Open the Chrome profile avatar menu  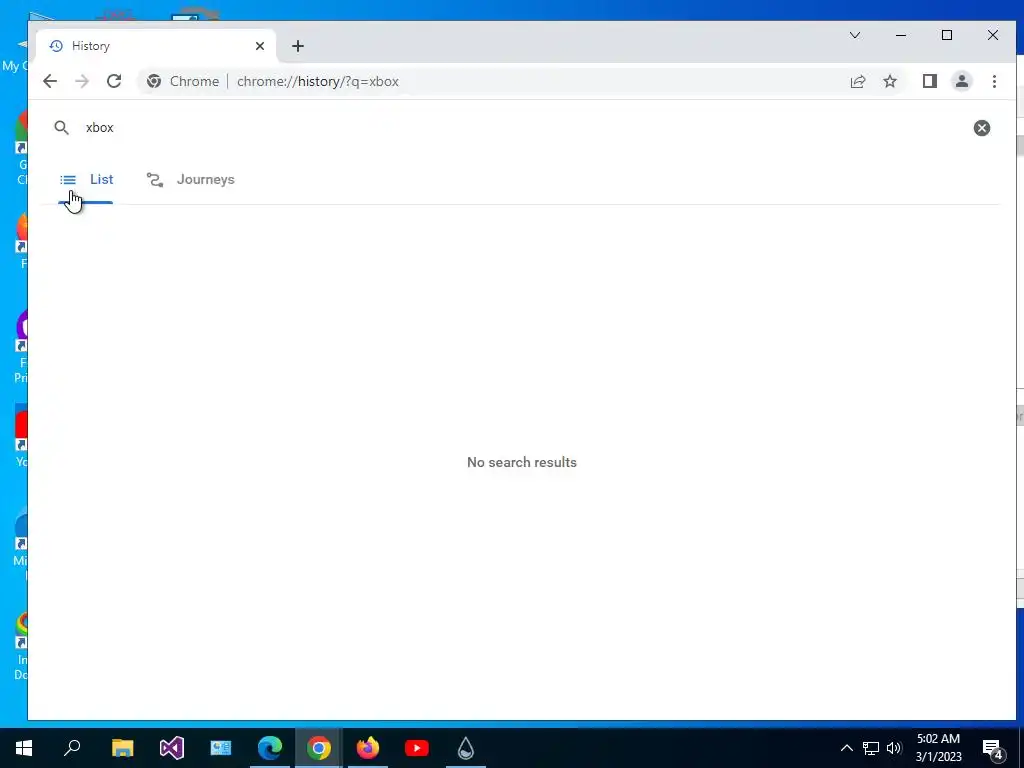962,82
